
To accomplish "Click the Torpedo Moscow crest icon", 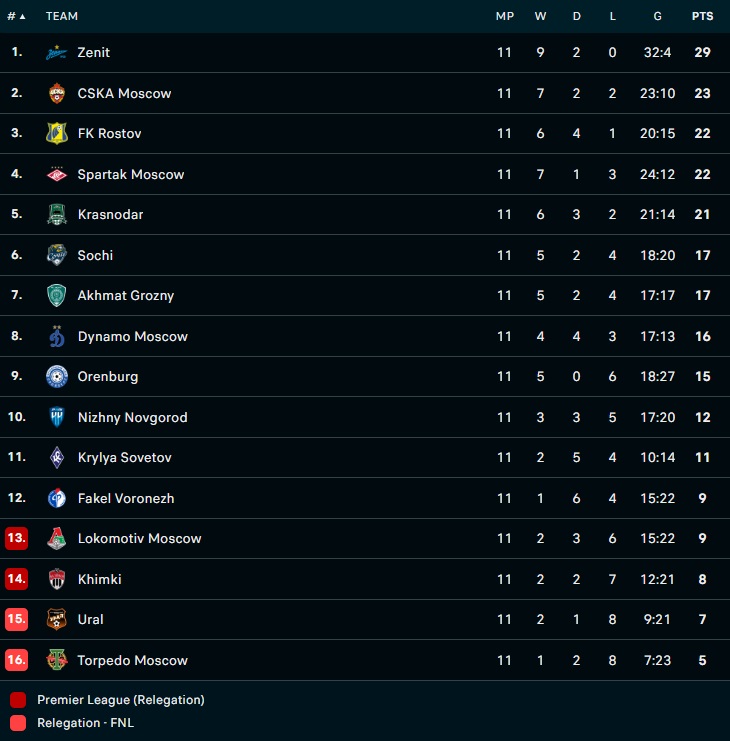I will (57, 660).
